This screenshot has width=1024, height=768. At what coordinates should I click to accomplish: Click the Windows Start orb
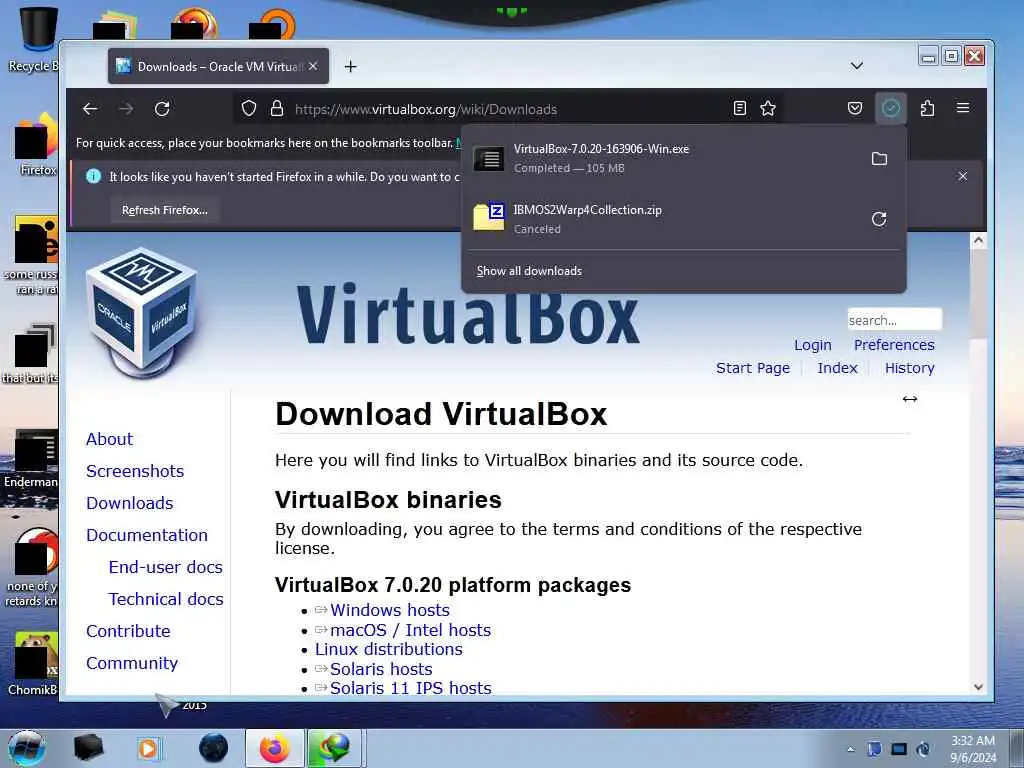pyautogui.click(x=26, y=748)
